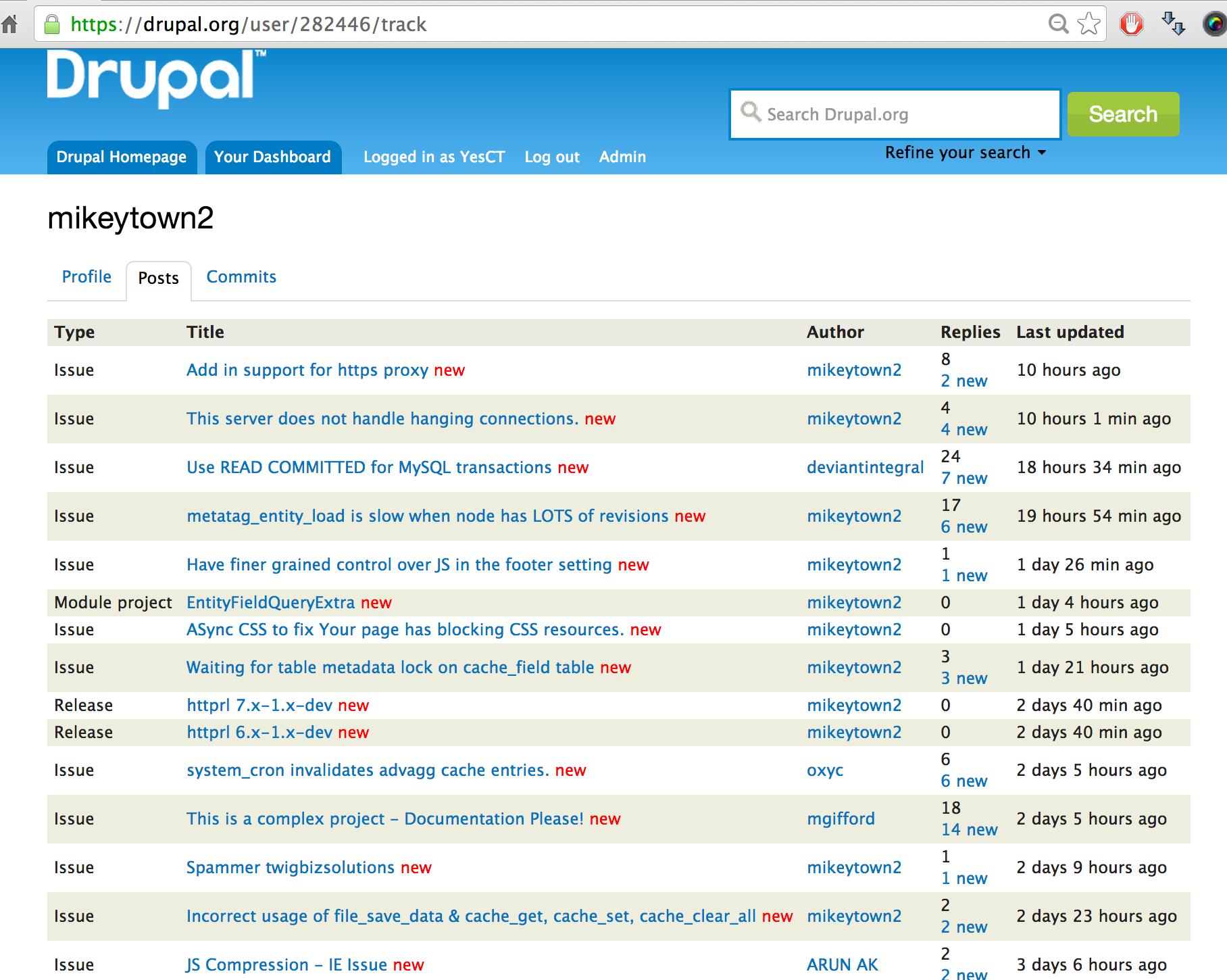Open This is a complex project issue
Viewport: 1227px width, 980px height.
pos(385,819)
